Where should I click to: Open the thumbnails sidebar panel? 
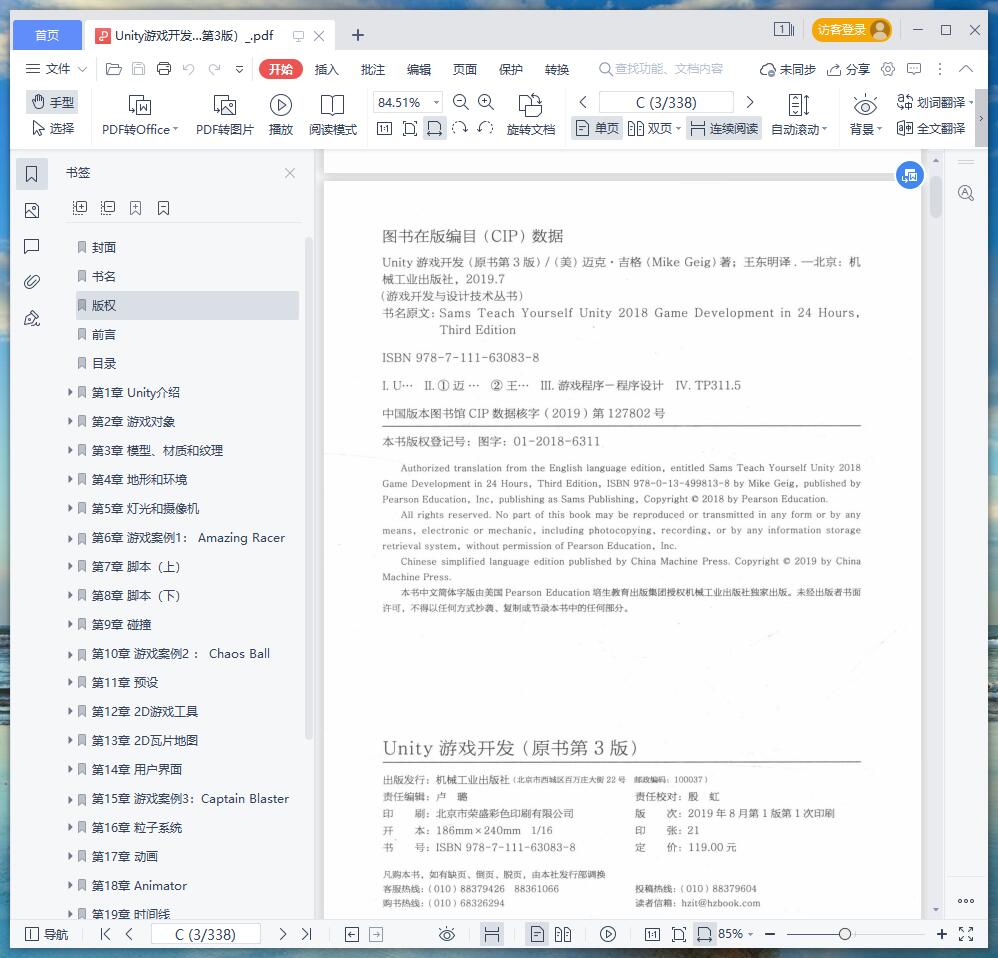[x=31, y=211]
